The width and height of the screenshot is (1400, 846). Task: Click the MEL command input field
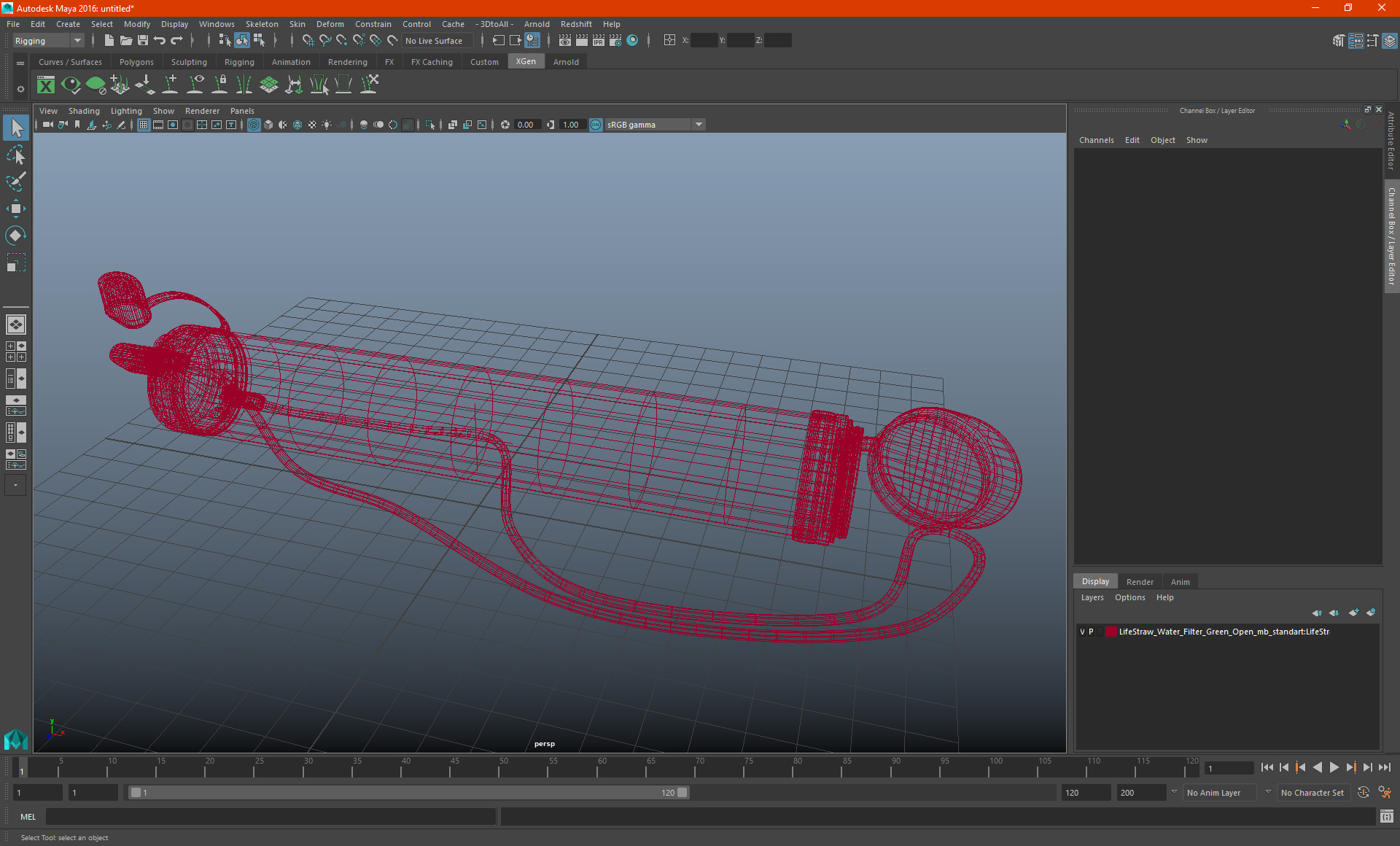coord(271,817)
